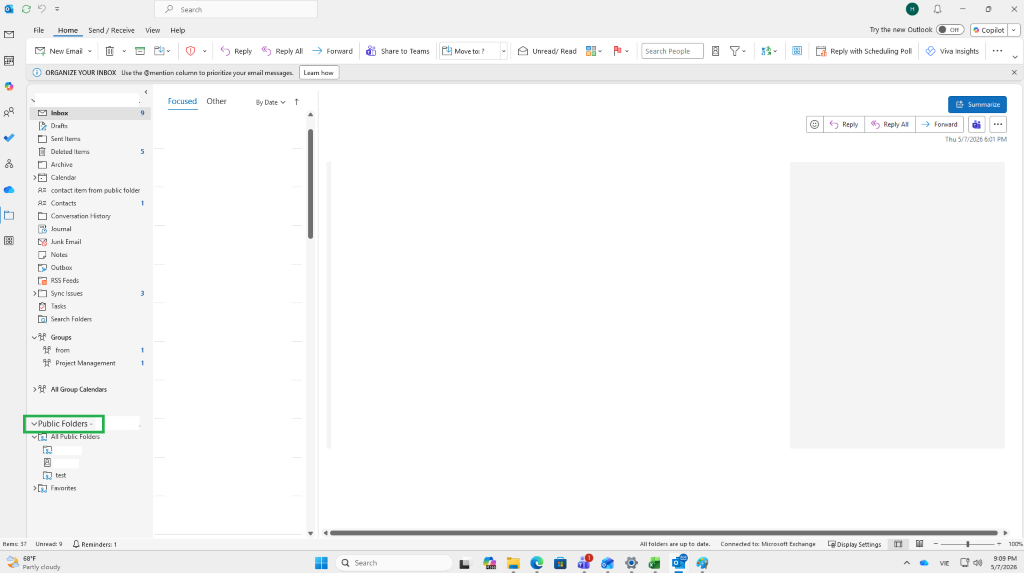
Task: Expand the Favorites public folder
Action: 35,488
